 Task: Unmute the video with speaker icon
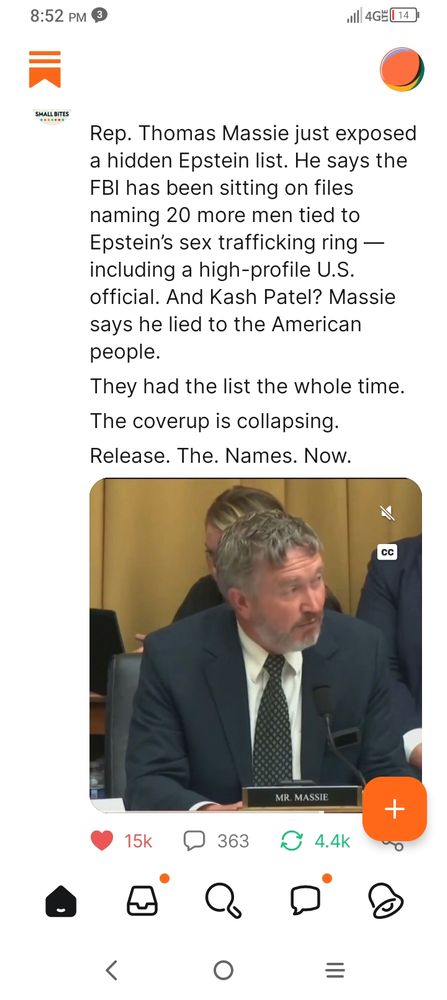click(386, 512)
